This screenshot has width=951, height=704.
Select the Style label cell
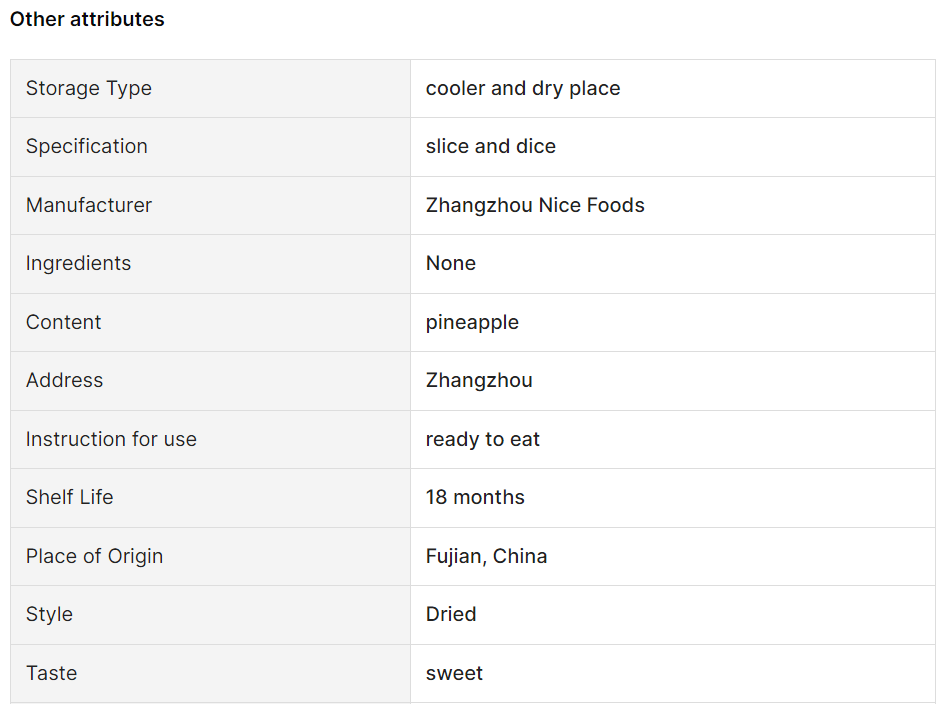(x=210, y=615)
